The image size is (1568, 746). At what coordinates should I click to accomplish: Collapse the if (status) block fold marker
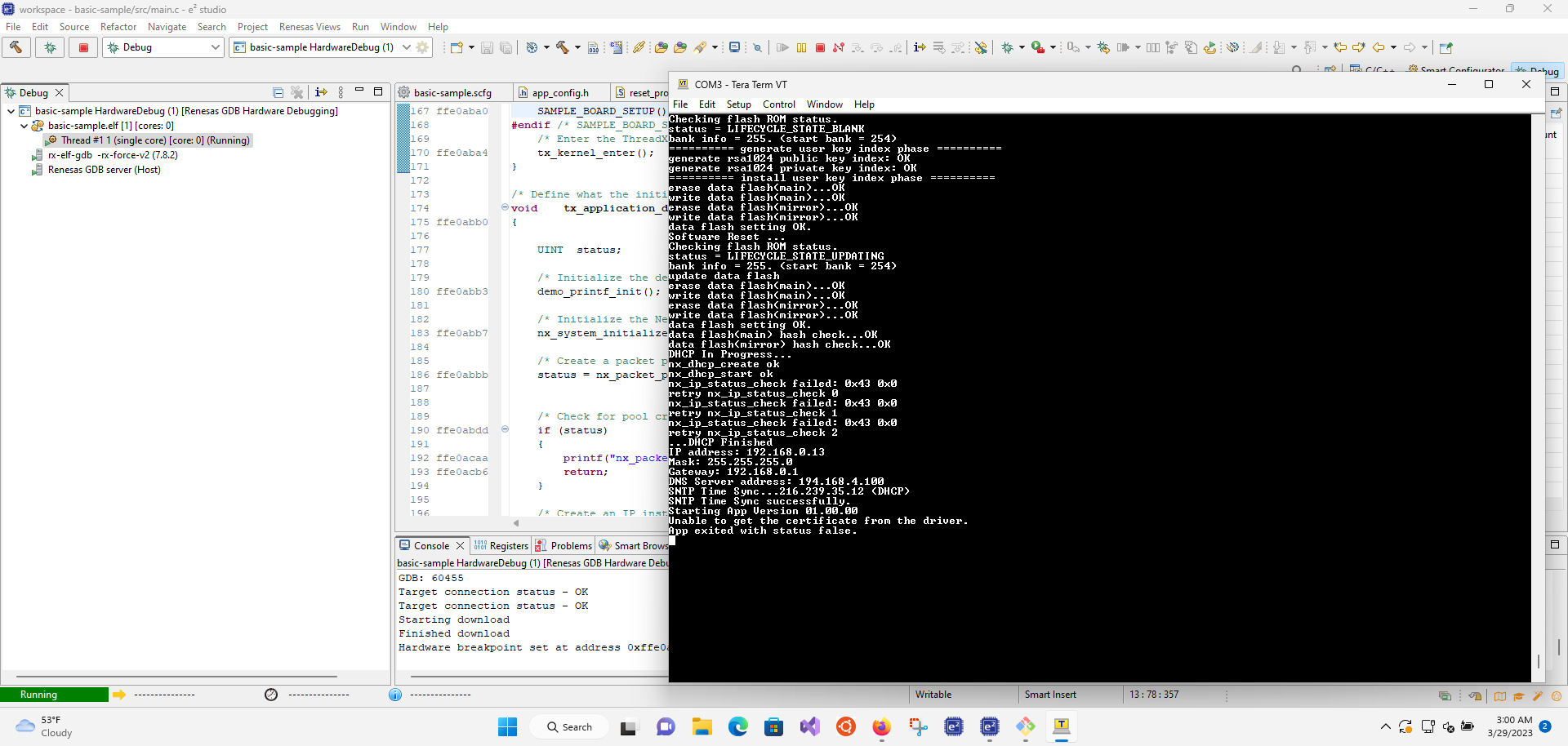pyautogui.click(x=505, y=429)
